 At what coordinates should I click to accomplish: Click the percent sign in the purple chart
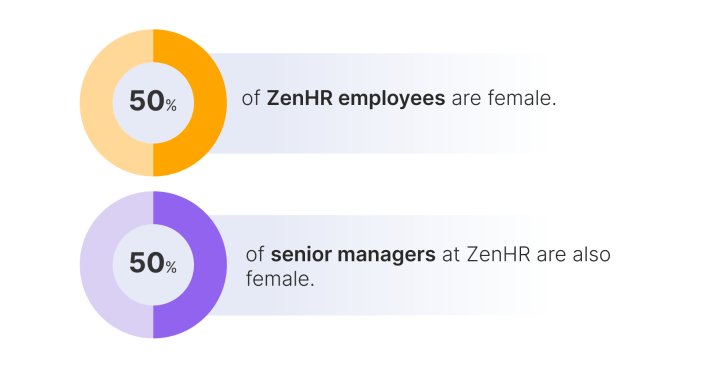(171, 267)
